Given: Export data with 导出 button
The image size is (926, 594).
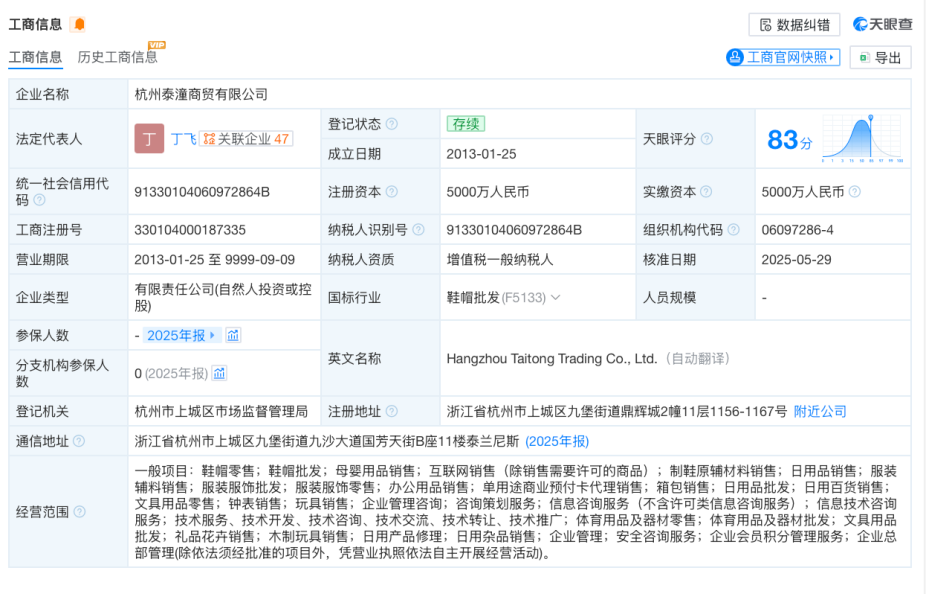Looking at the screenshot, I should (x=881, y=58).
